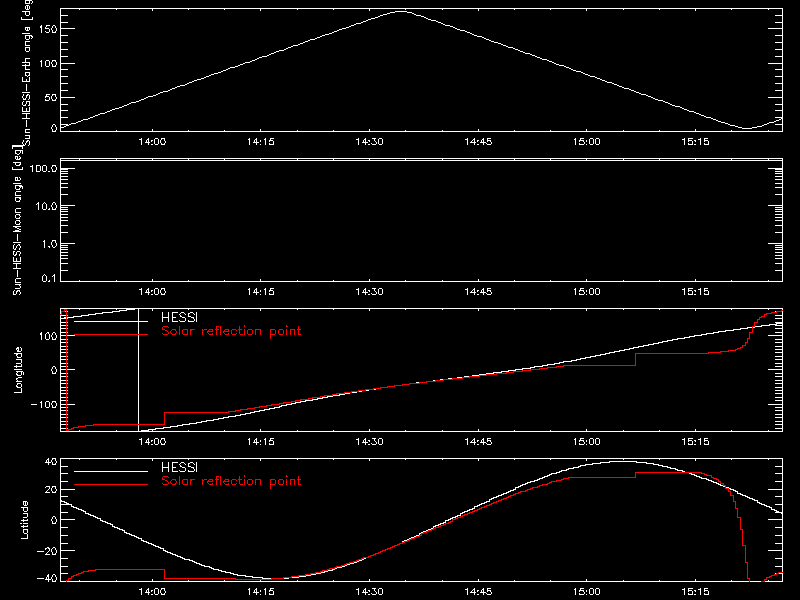The image size is (800, 600).
Task: Select 14:45 time label under Moon angle plot
Action: coord(478,291)
